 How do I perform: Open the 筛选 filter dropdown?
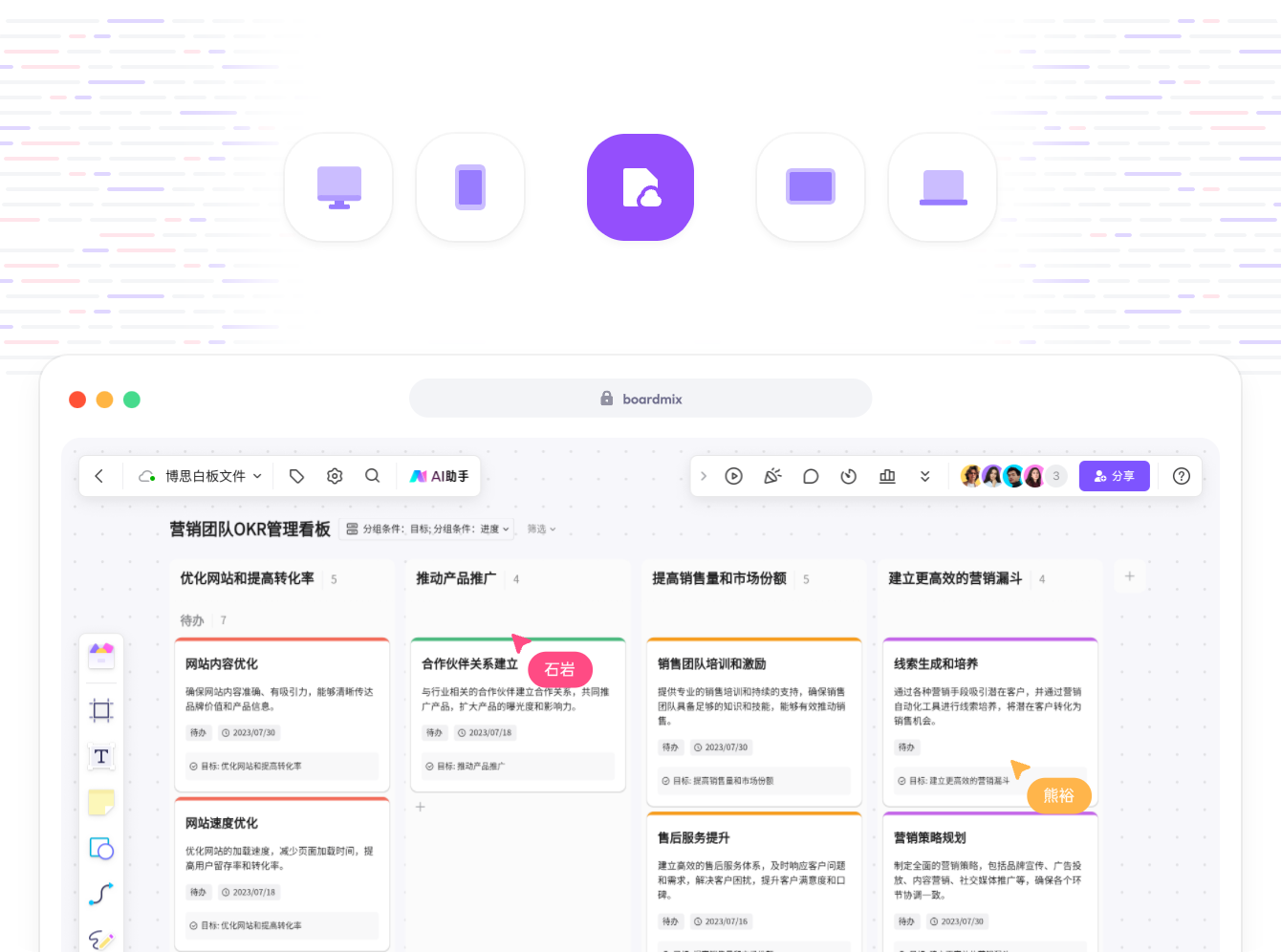tap(541, 529)
